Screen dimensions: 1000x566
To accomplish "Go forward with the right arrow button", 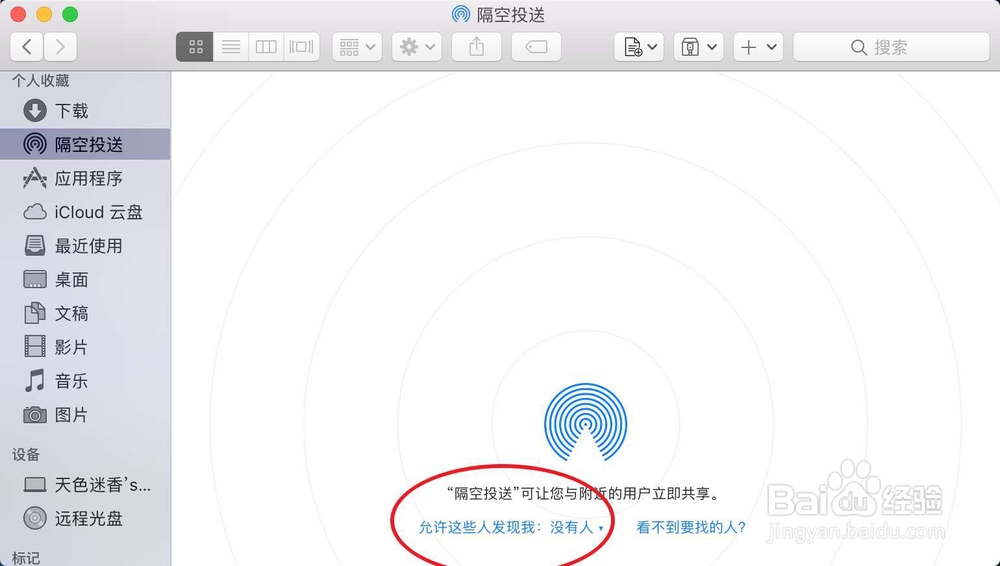I will tap(60, 47).
